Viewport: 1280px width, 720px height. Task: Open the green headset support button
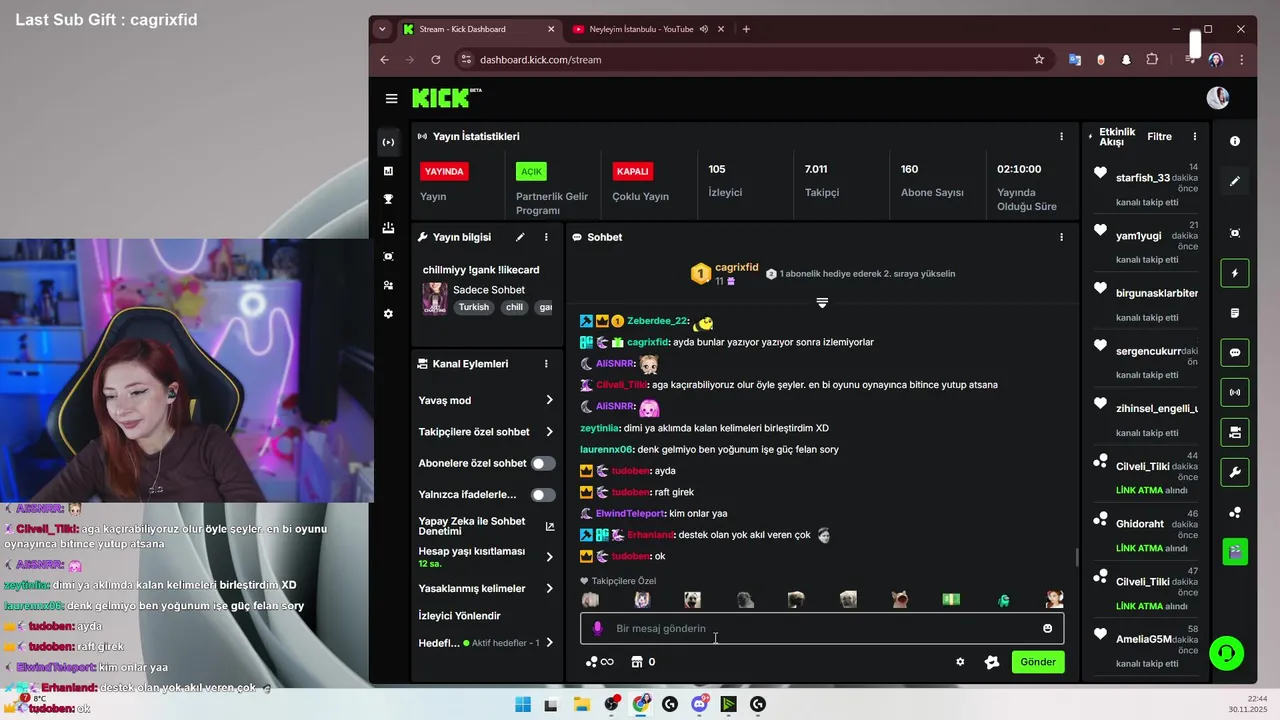tap(1225, 653)
